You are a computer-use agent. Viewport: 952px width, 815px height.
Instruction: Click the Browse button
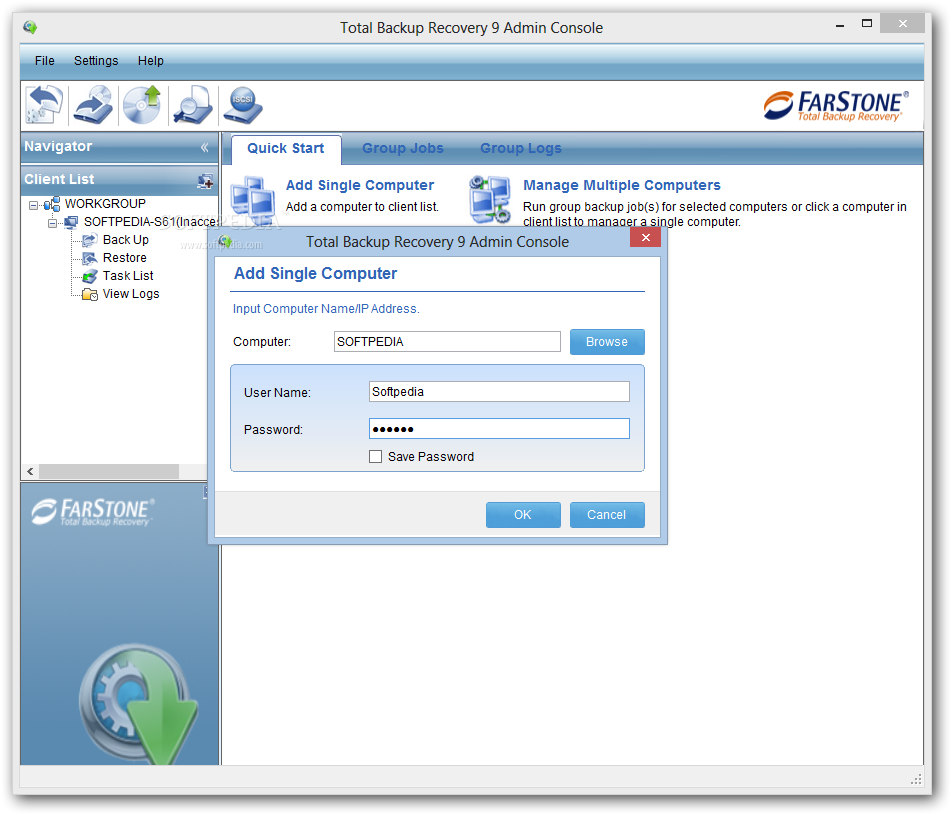click(607, 342)
